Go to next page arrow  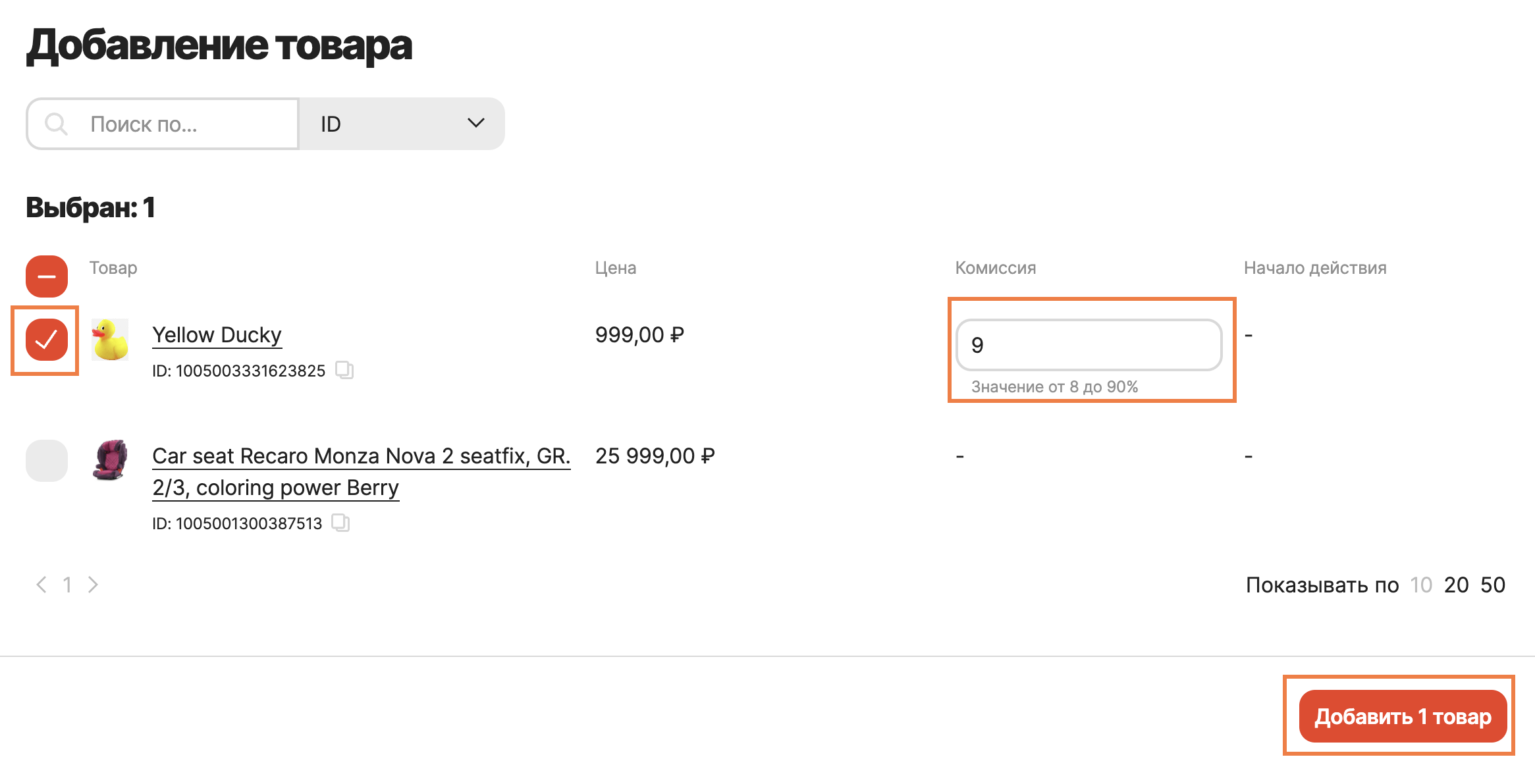[93, 585]
